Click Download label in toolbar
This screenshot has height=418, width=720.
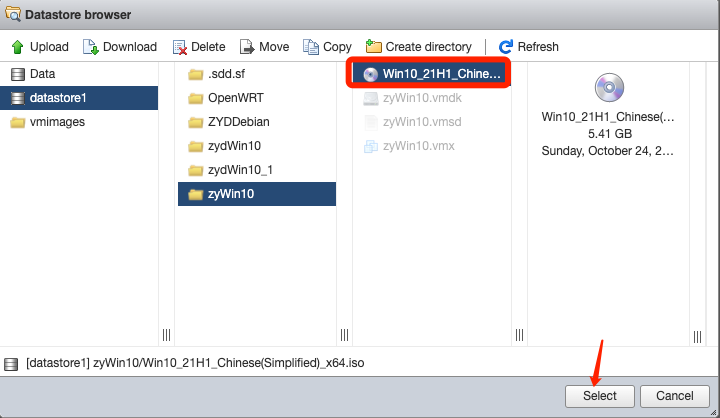click(130, 47)
